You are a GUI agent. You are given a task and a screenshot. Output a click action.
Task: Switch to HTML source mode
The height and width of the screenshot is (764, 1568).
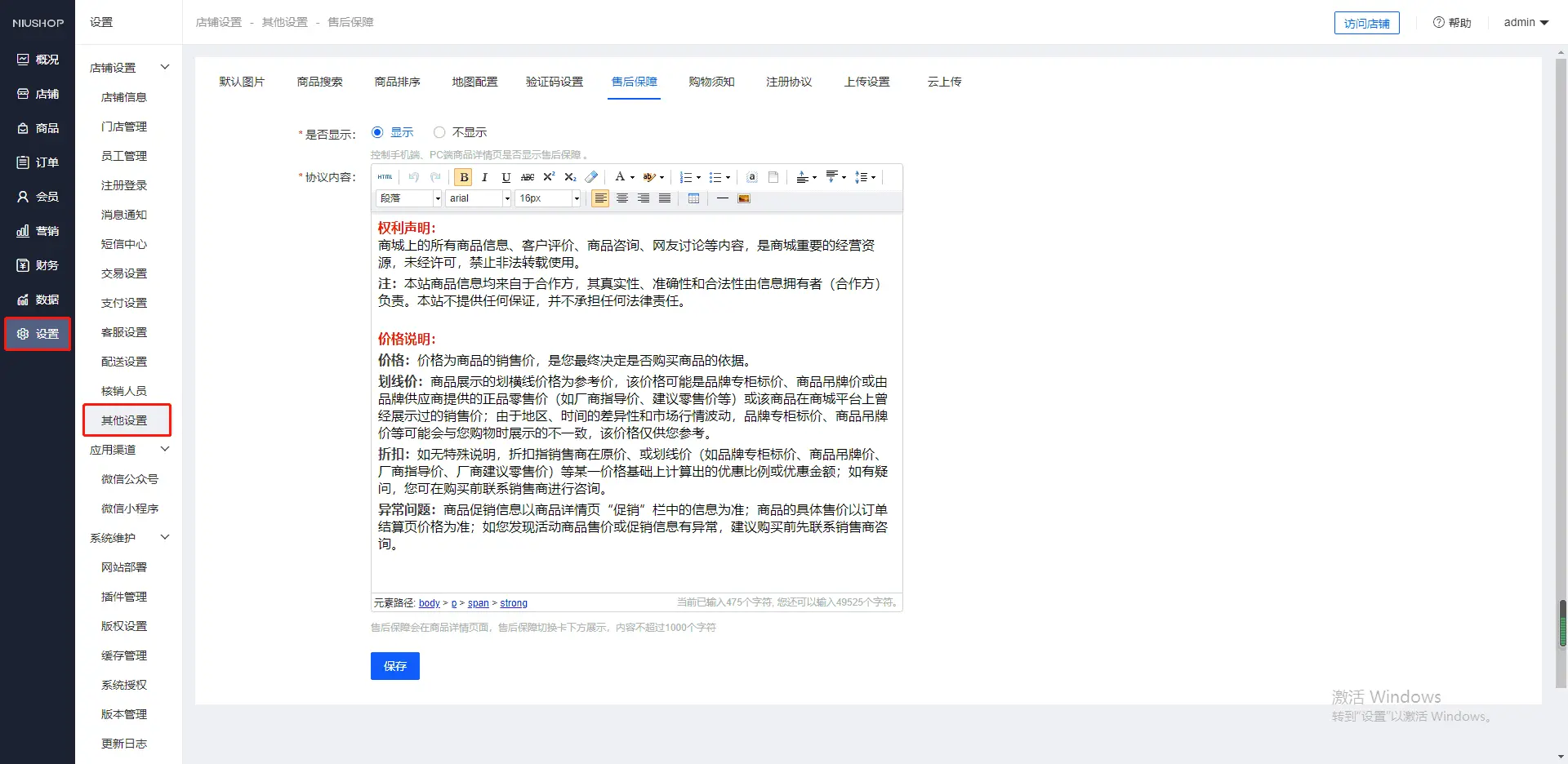(385, 177)
